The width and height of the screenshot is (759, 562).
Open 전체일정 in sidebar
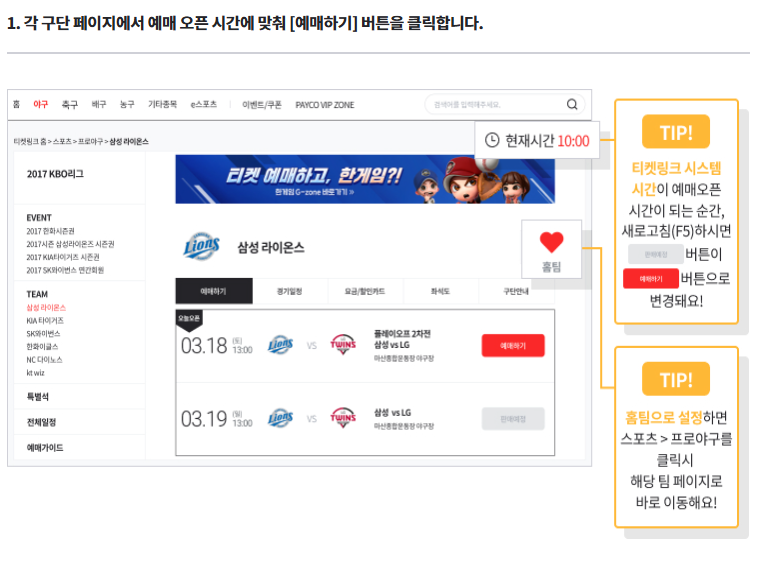pyautogui.click(x=41, y=422)
